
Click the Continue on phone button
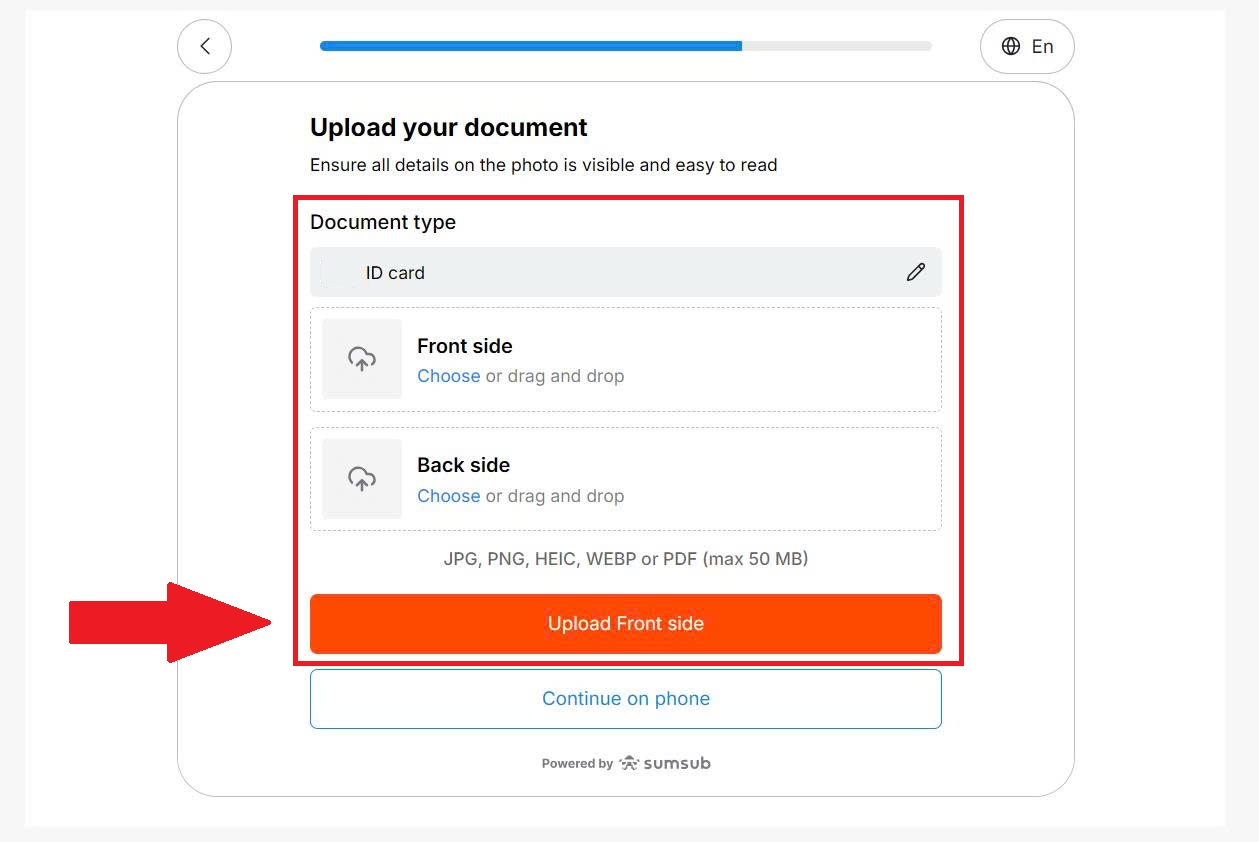pos(626,698)
